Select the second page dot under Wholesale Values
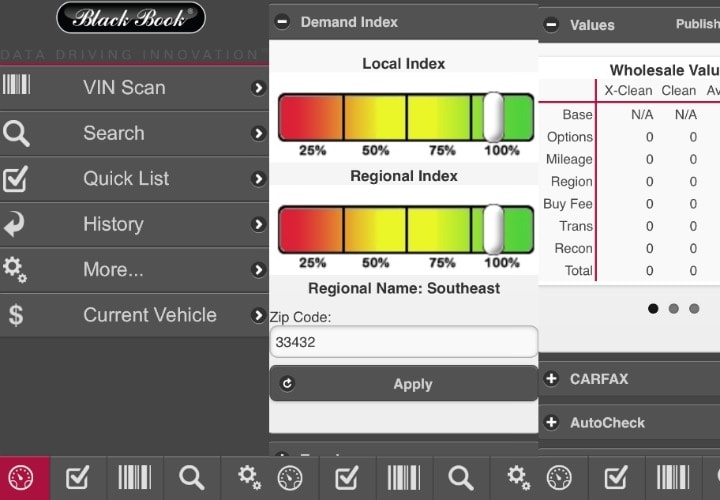This screenshot has width=720, height=500. 674,309
